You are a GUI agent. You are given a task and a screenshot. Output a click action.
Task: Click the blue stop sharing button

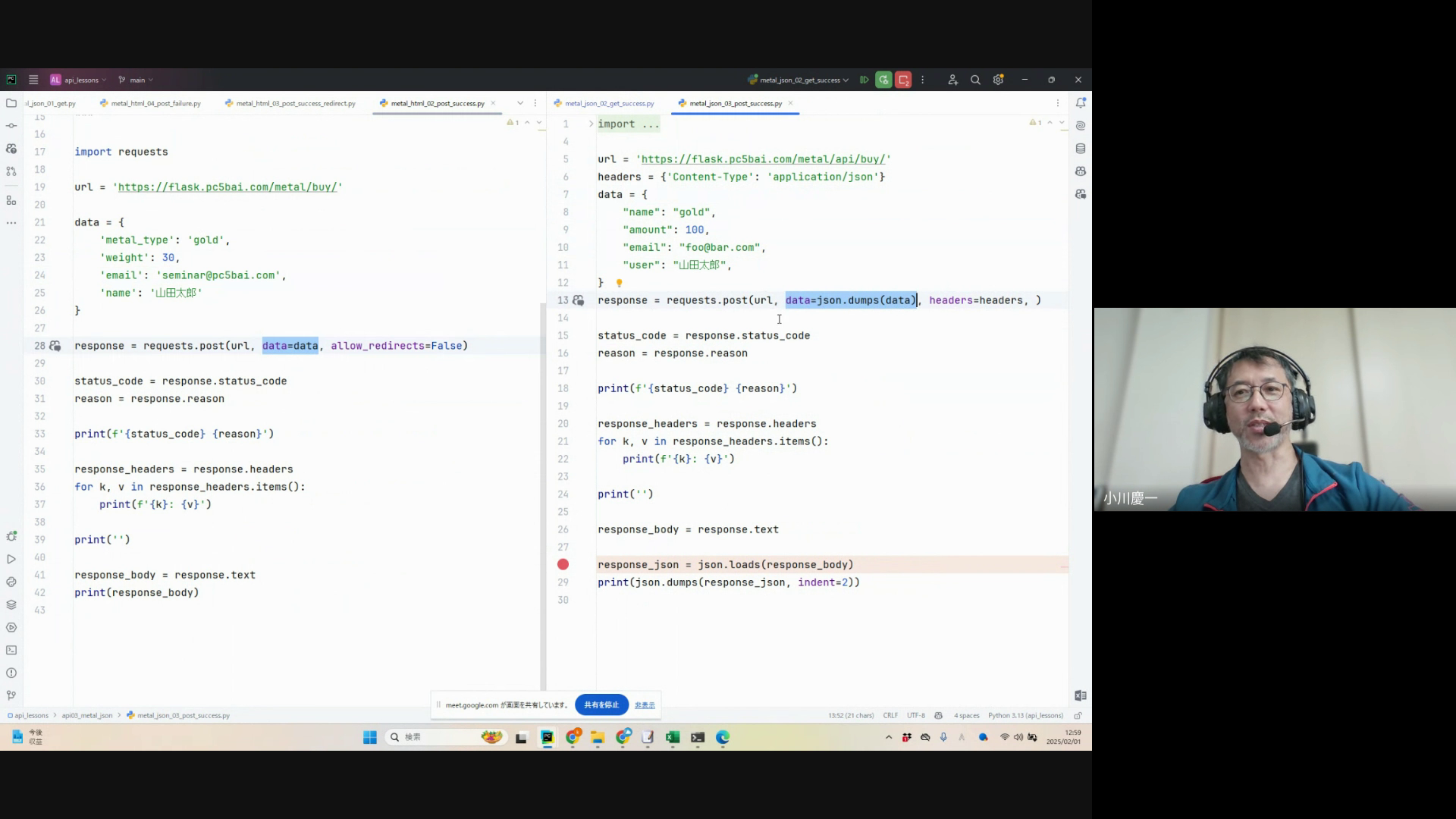tap(601, 704)
